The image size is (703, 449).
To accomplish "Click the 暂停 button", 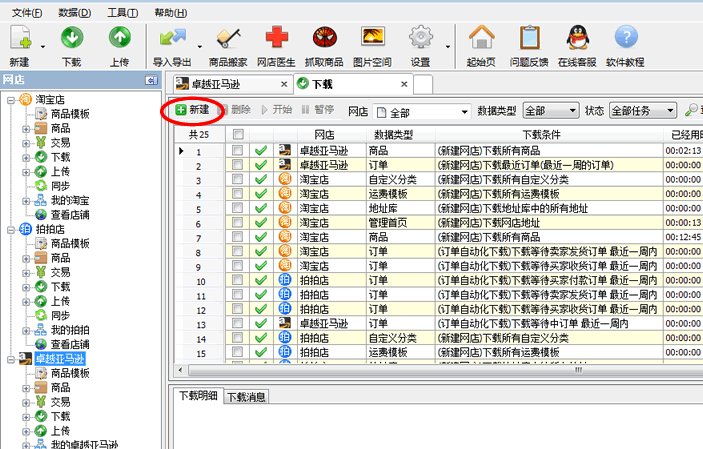I will point(318,109).
